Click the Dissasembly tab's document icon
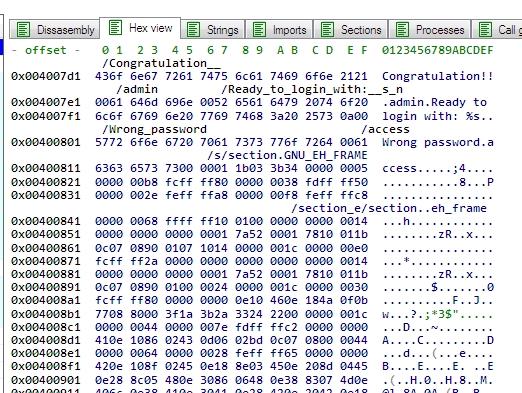522x393 pixels. tap(23, 30)
